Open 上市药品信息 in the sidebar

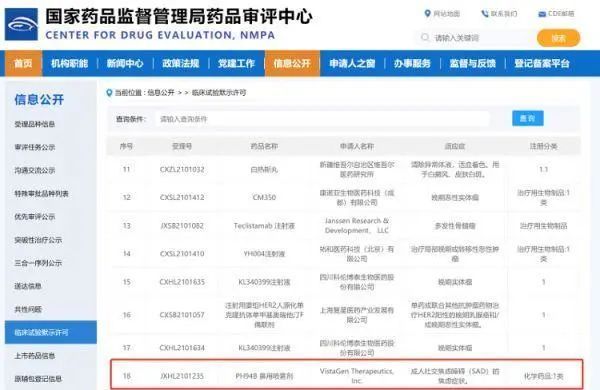pyautogui.click(x=35, y=356)
